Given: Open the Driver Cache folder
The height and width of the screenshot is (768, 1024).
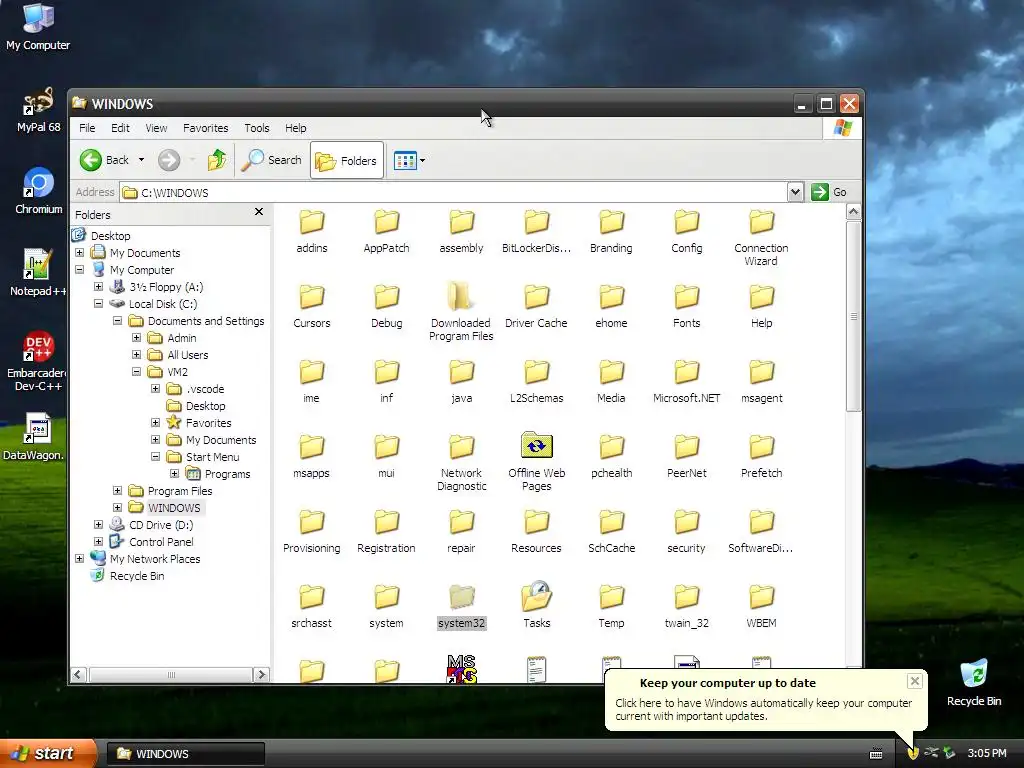Looking at the screenshot, I should (536, 297).
